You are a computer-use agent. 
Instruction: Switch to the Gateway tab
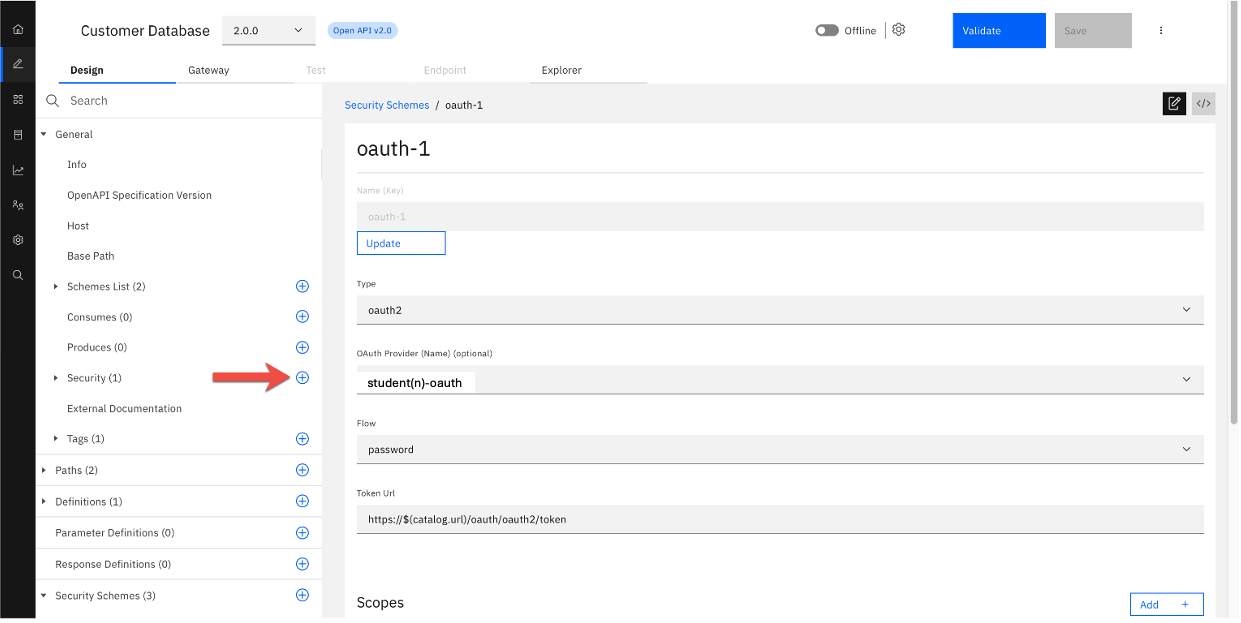(208, 70)
